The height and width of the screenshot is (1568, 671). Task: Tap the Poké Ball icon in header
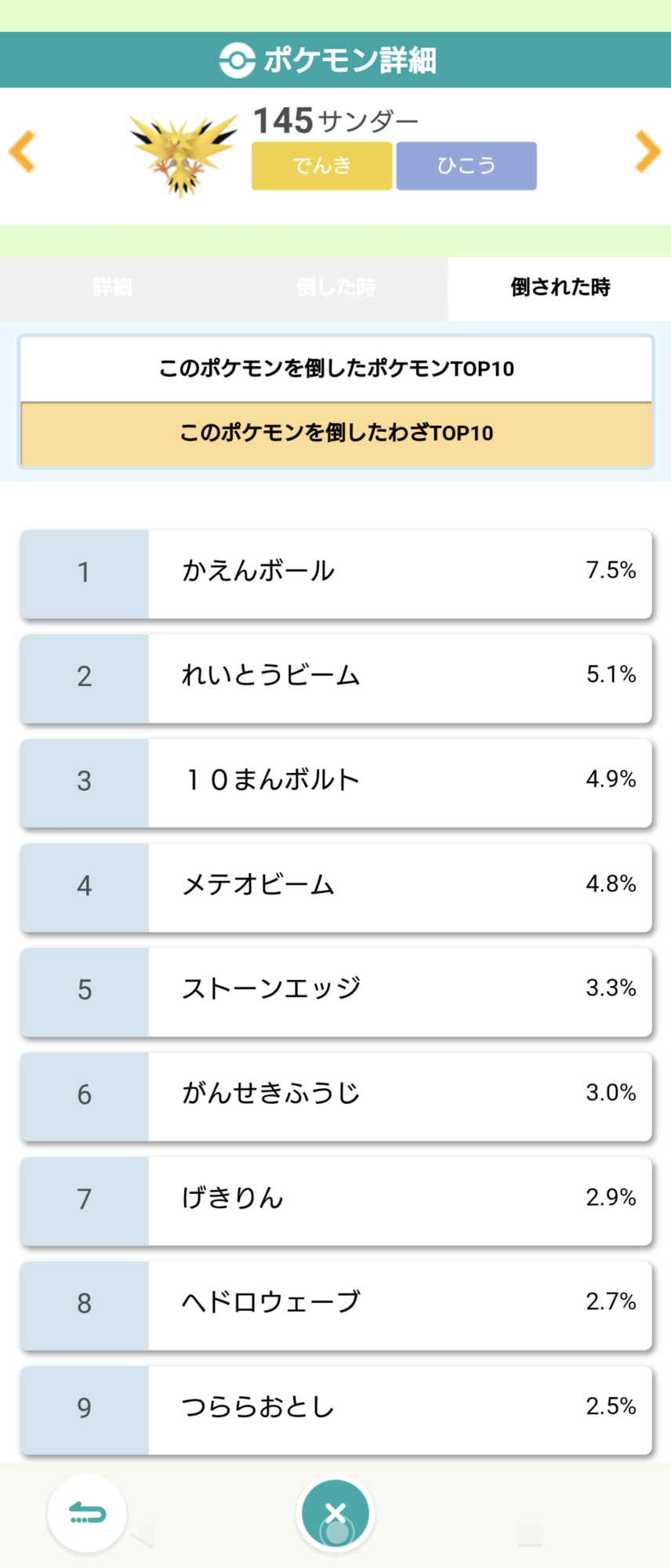237,60
